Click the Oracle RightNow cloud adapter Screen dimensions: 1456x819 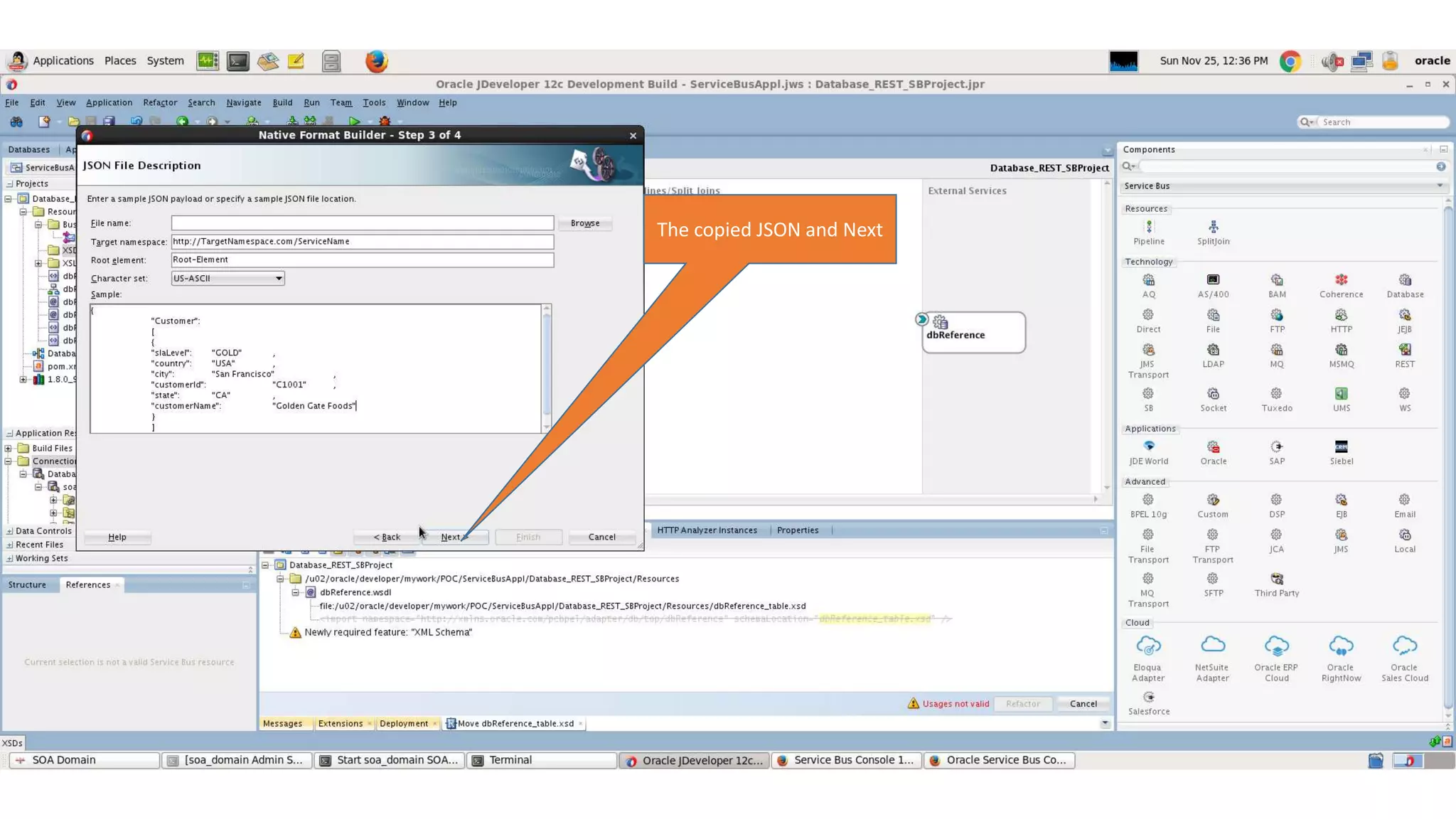click(1340, 647)
